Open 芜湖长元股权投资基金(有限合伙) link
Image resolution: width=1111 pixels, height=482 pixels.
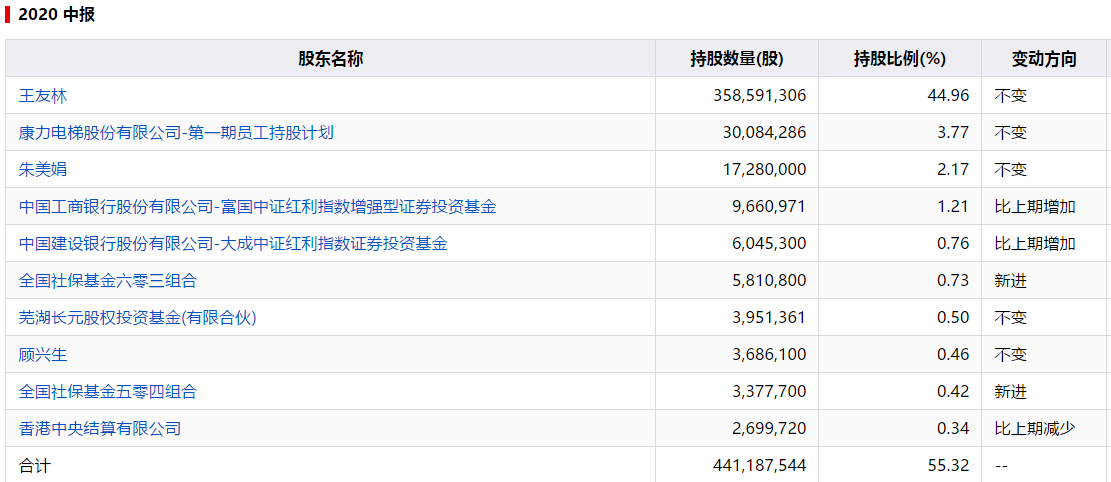[137, 318]
